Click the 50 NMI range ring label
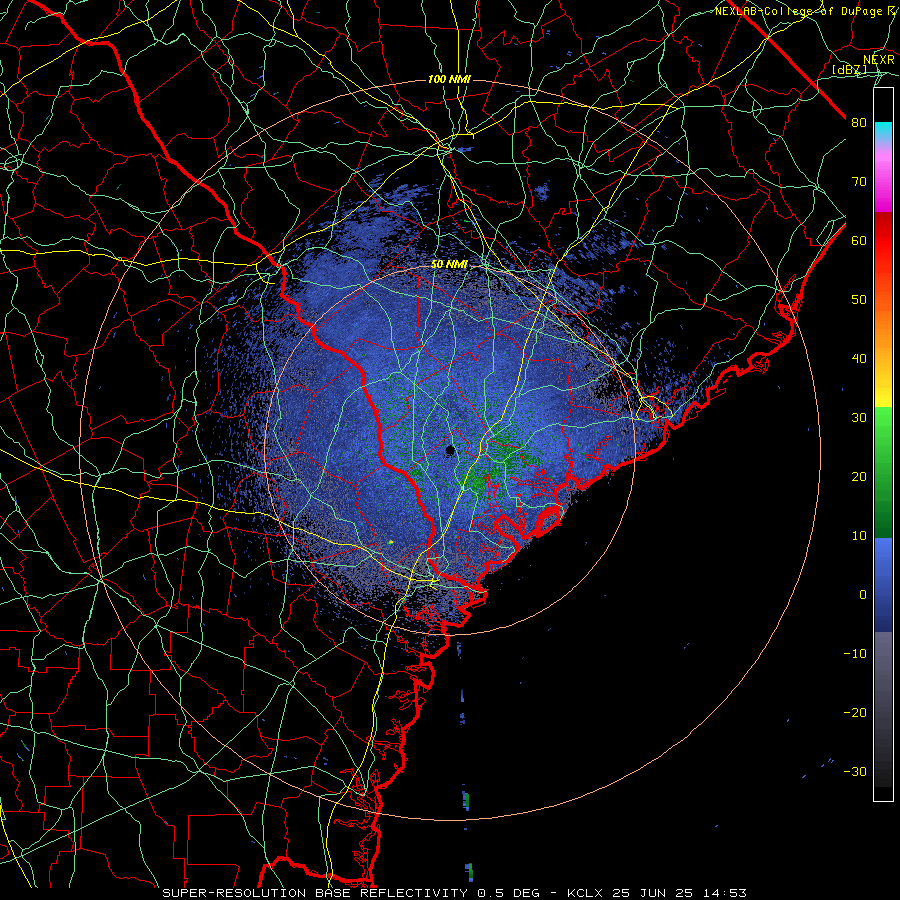900x900 pixels. (x=449, y=264)
